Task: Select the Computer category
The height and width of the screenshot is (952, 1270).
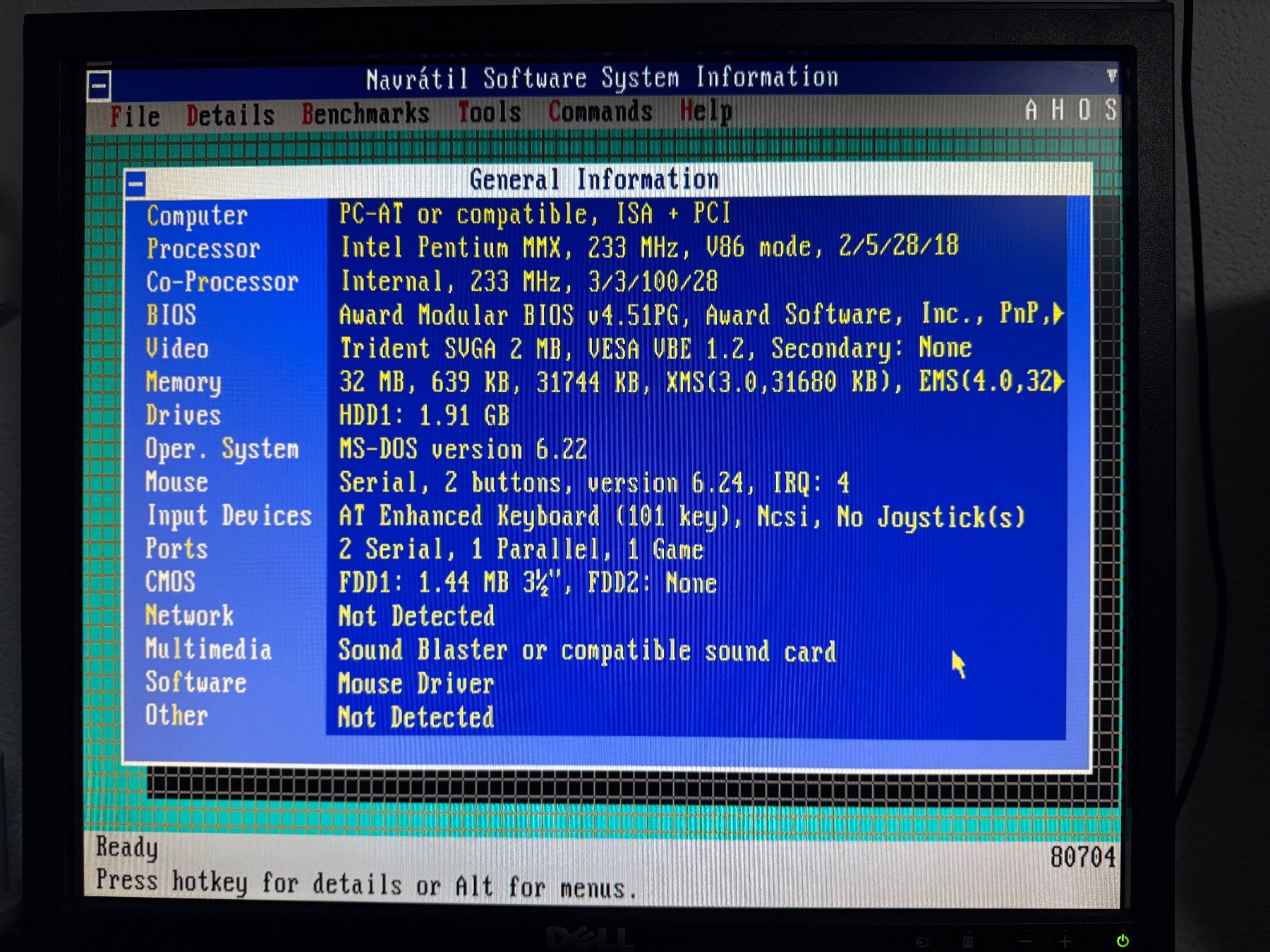Action: pyautogui.click(x=197, y=216)
